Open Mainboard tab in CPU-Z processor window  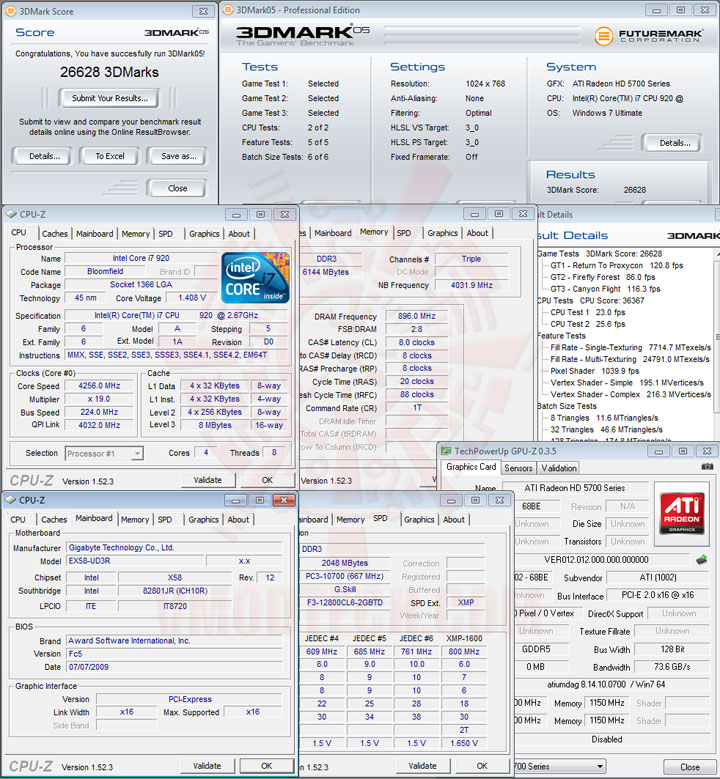(x=94, y=234)
